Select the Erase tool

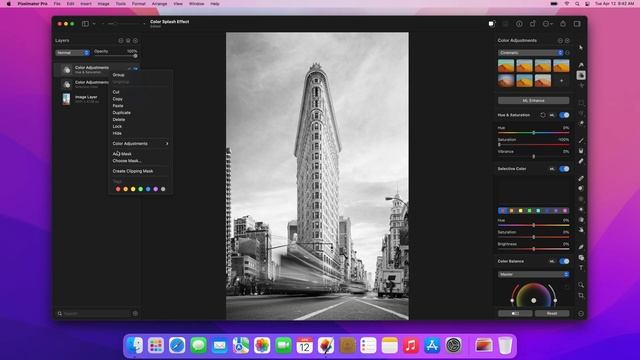pos(581,161)
